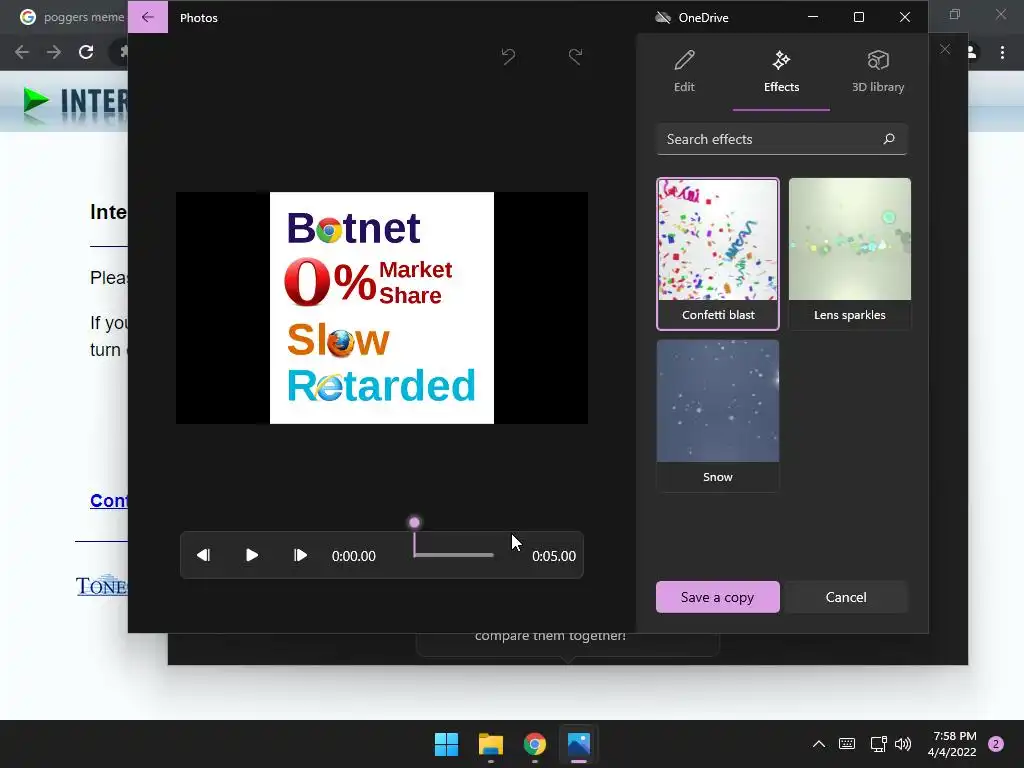The width and height of the screenshot is (1024, 768).
Task: Select the Confetti blast effect
Action: coord(718,253)
